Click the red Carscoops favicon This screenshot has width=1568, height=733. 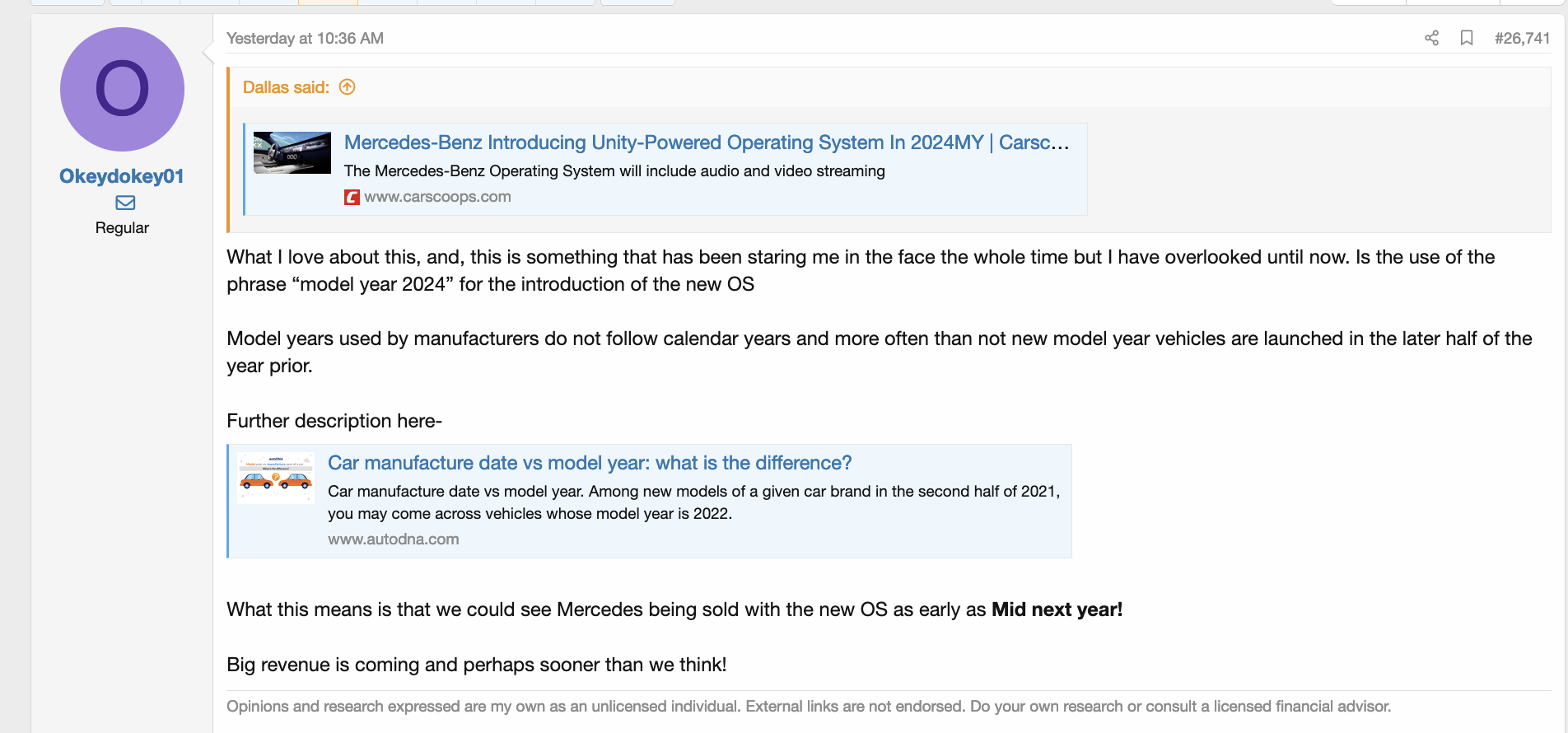click(352, 197)
